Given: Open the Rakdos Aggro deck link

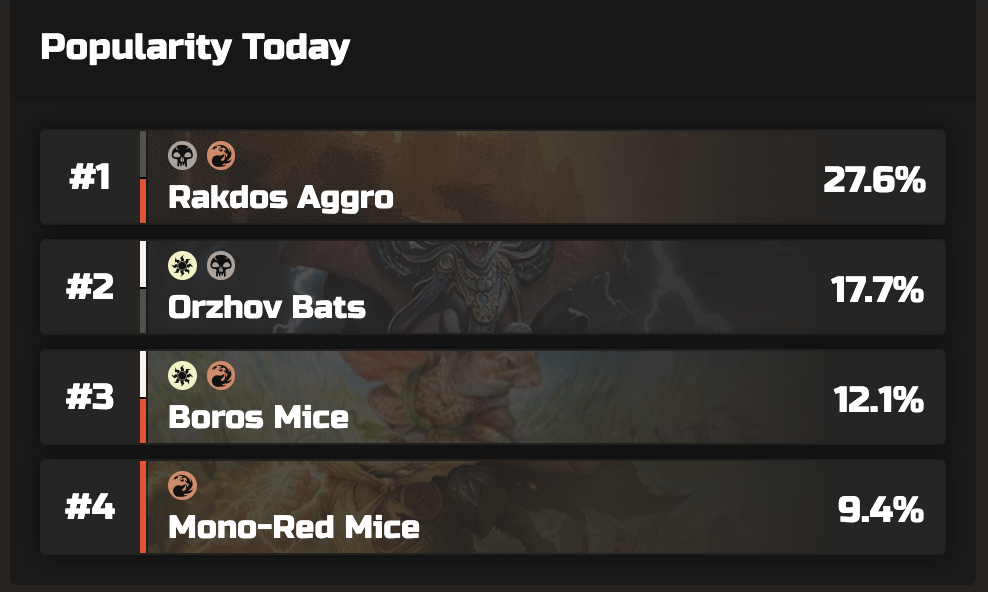Looking at the screenshot, I should (x=280, y=198).
